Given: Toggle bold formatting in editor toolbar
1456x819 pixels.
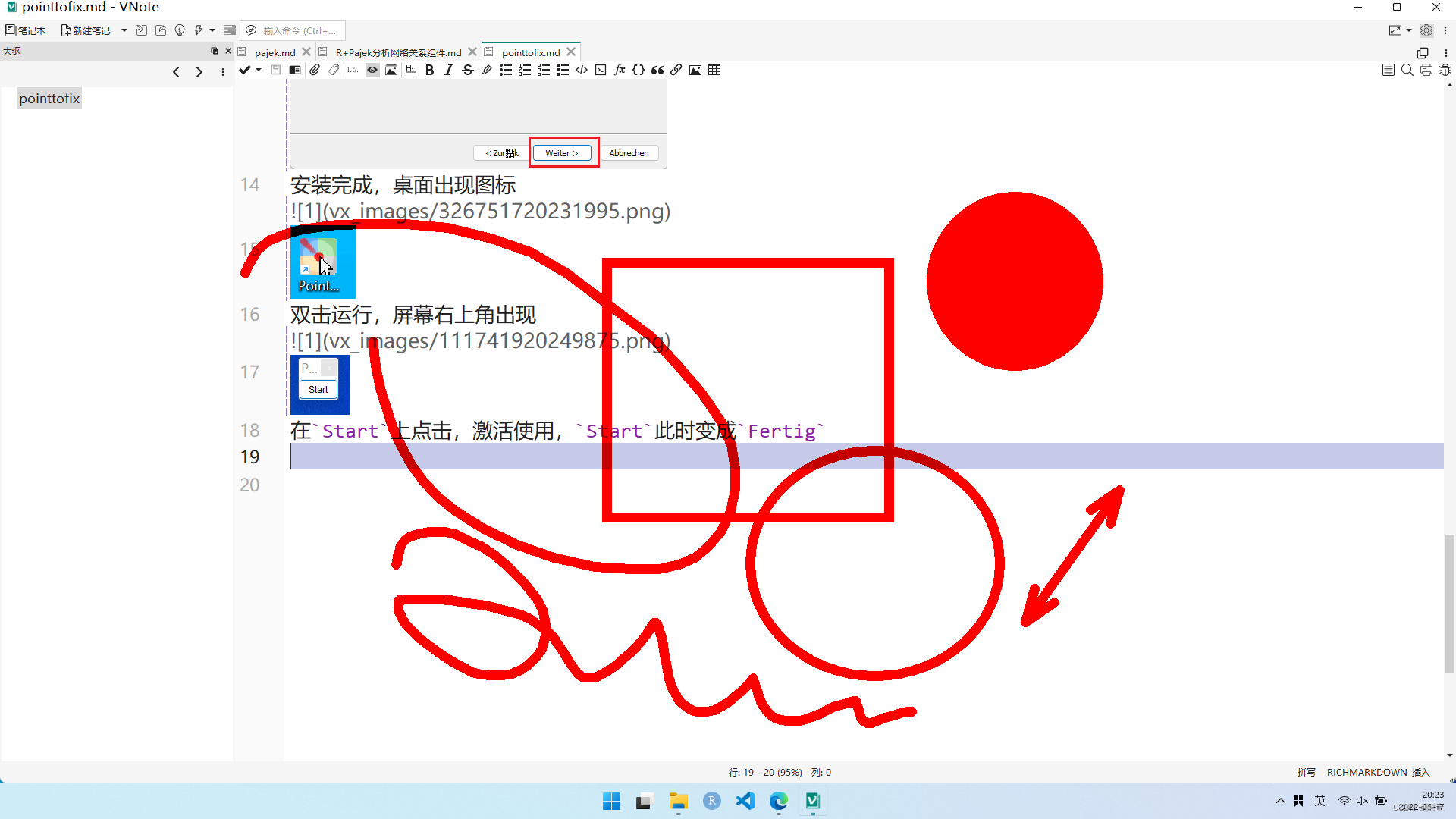Looking at the screenshot, I should [429, 70].
